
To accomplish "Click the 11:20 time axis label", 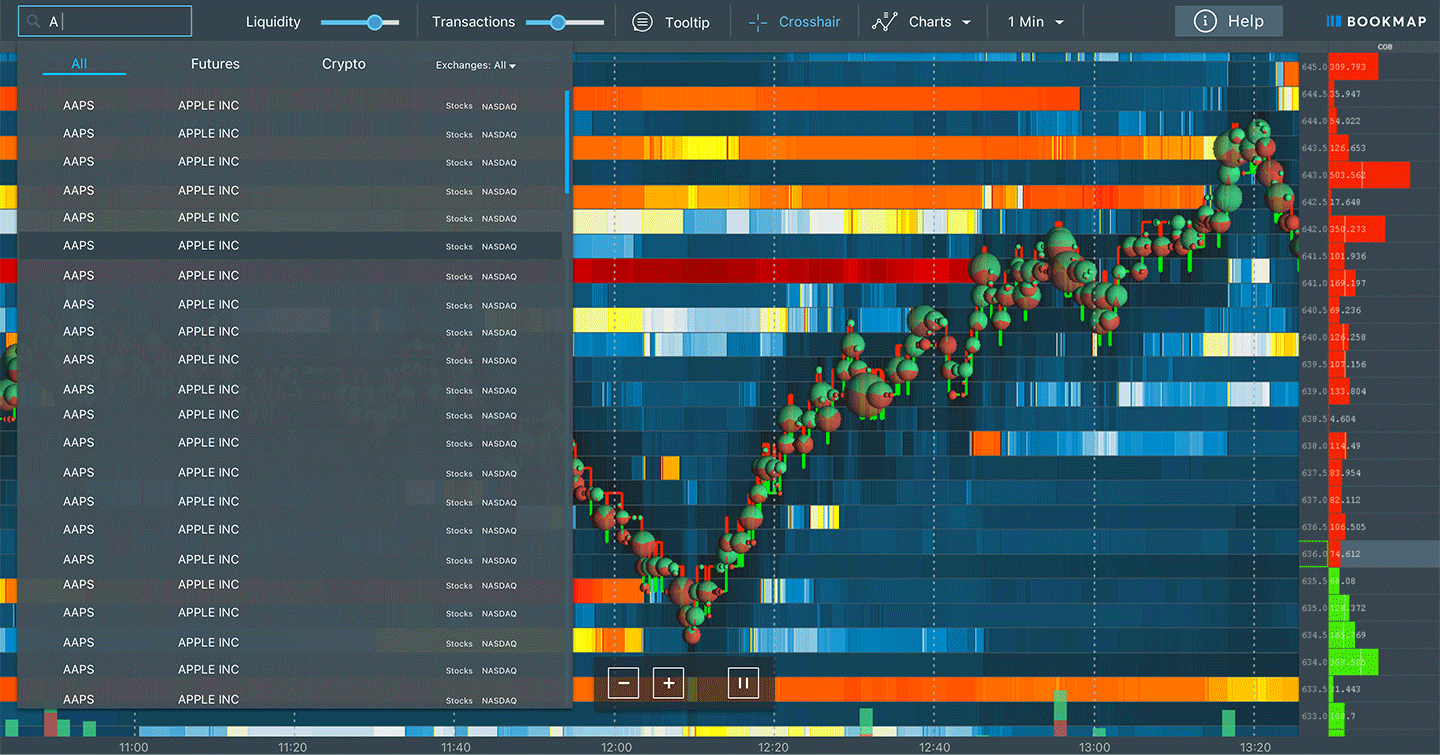I will point(293,747).
